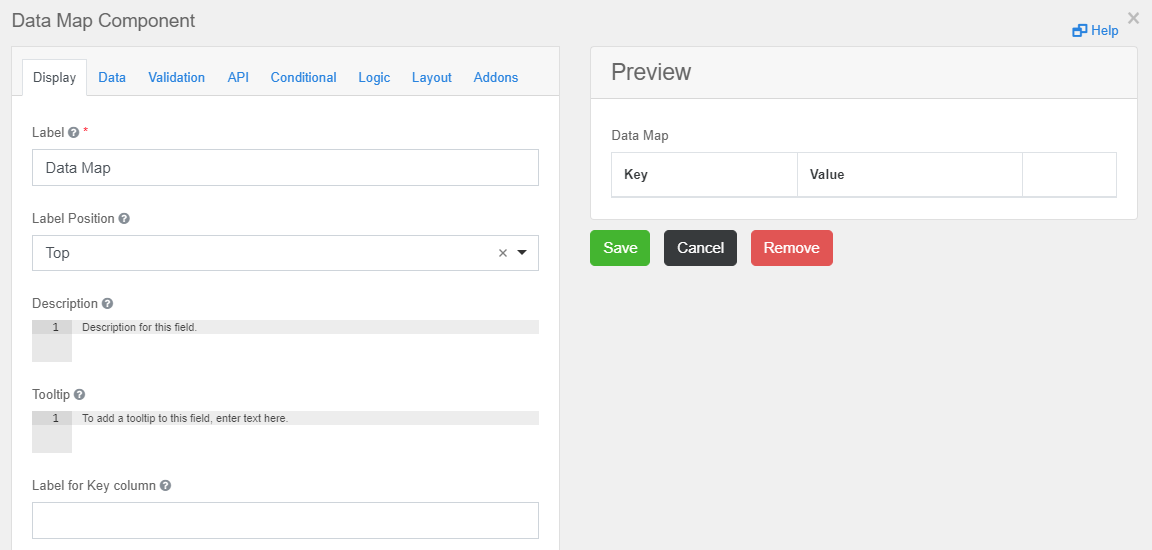Click line number 1 in Tooltip editor
1152x550 pixels.
(56, 418)
